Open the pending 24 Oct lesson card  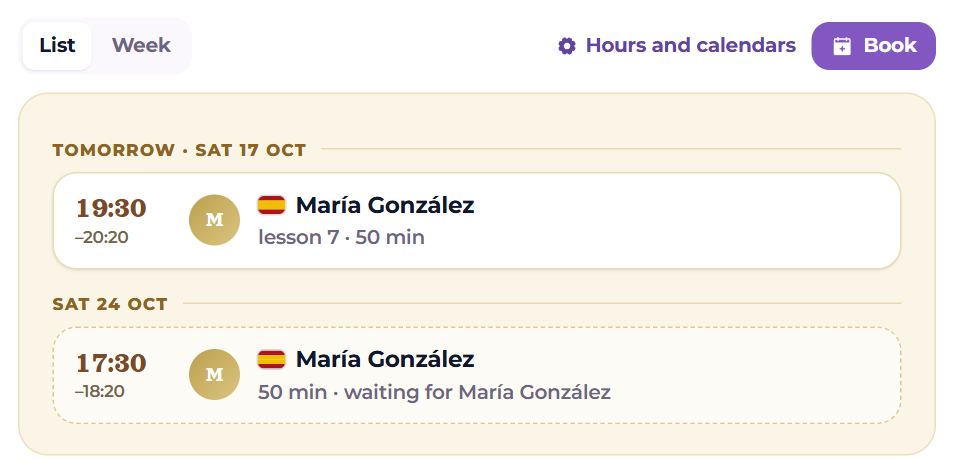coord(476,375)
